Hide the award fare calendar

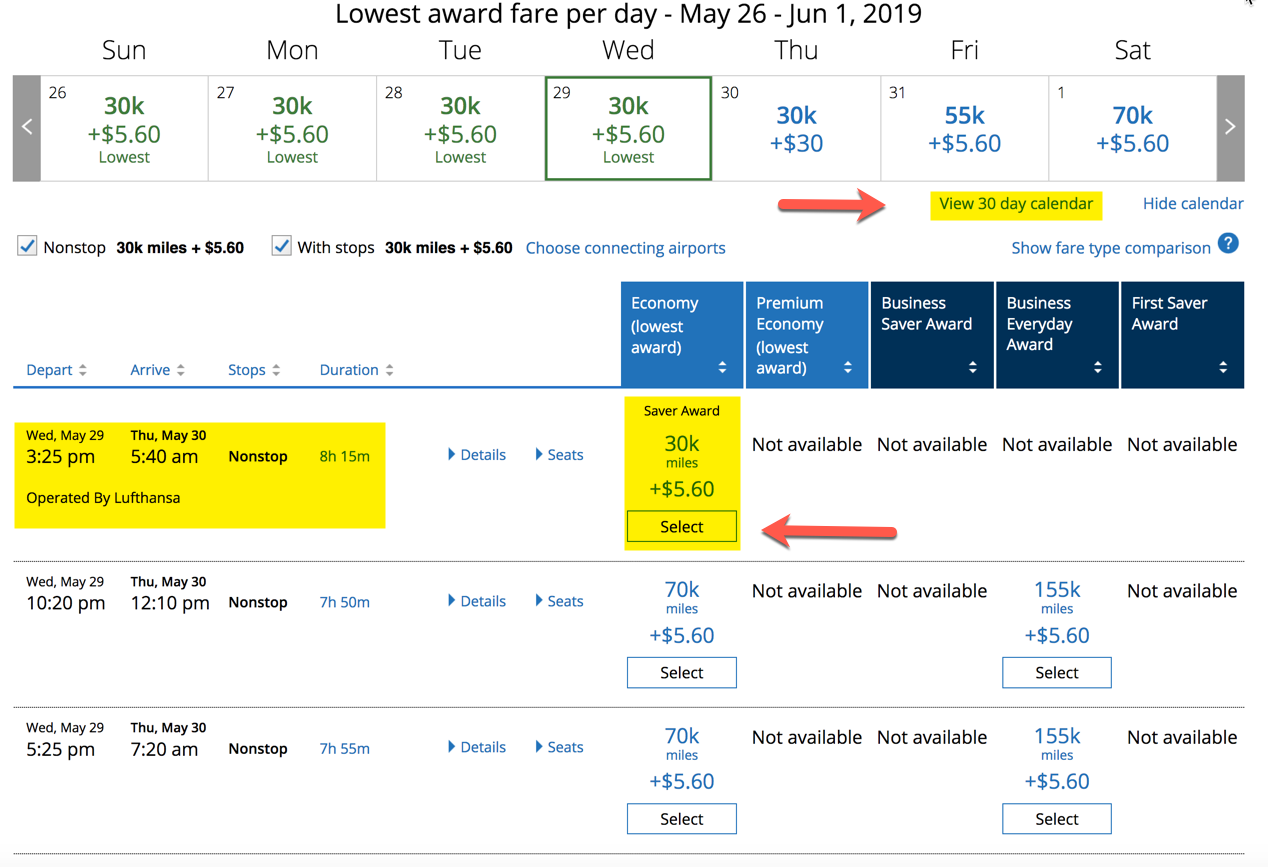1192,203
